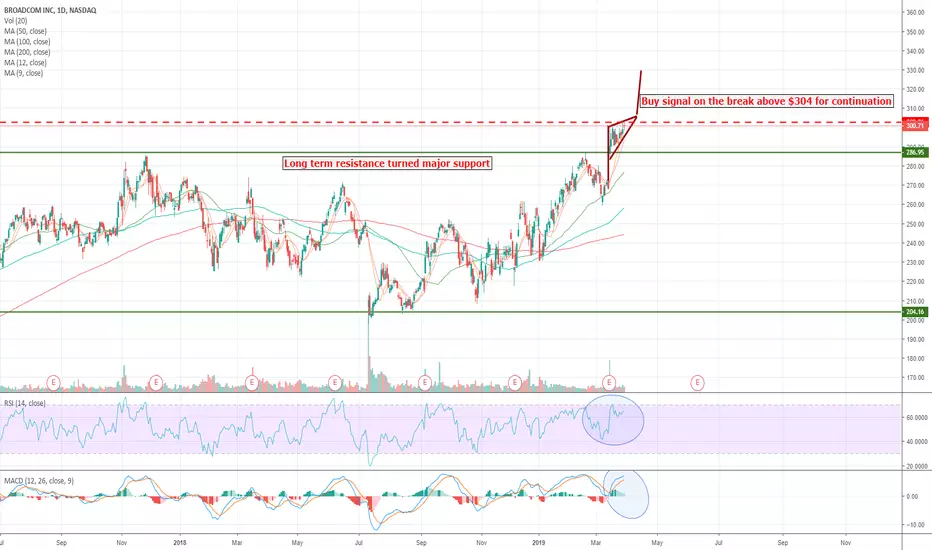Click the 330.00 price axis label
Image resolution: width=932 pixels, height=550 pixels.
[915, 70]
